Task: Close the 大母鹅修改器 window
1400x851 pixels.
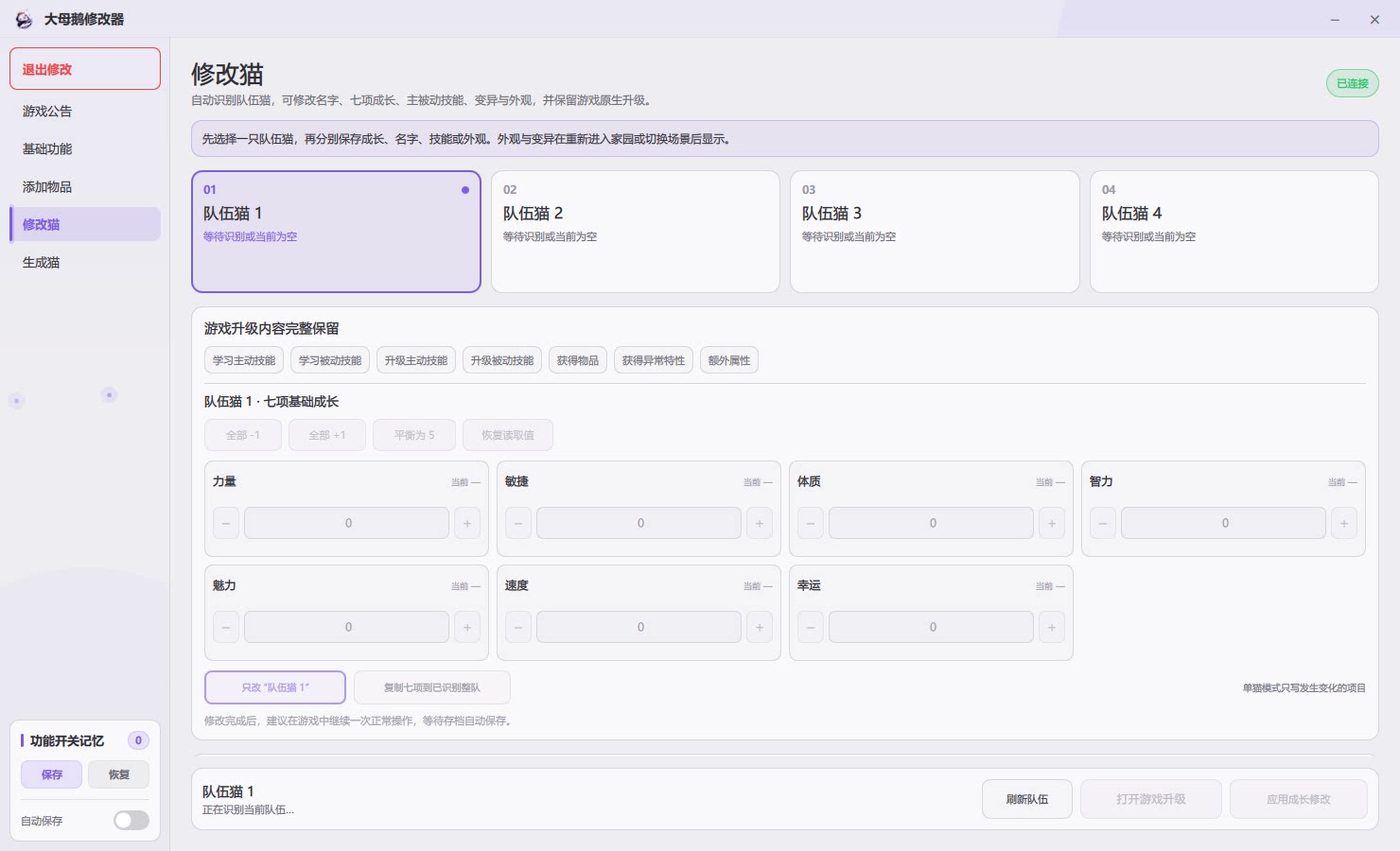Action: click(x=1374, y=19)
